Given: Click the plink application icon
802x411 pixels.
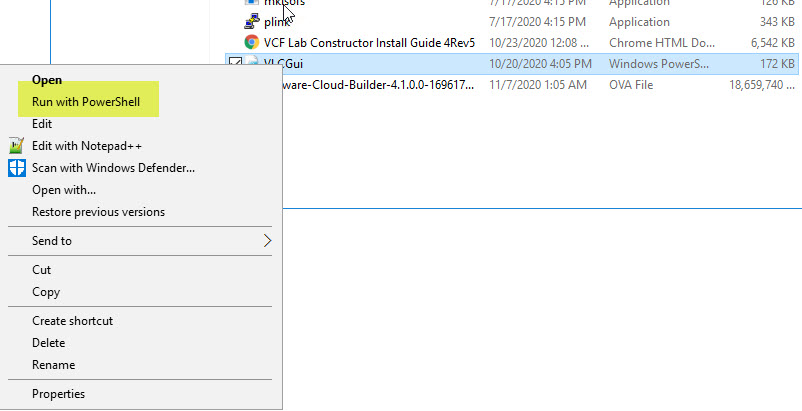Looking at the screenshot, I should tap(252, 22).
